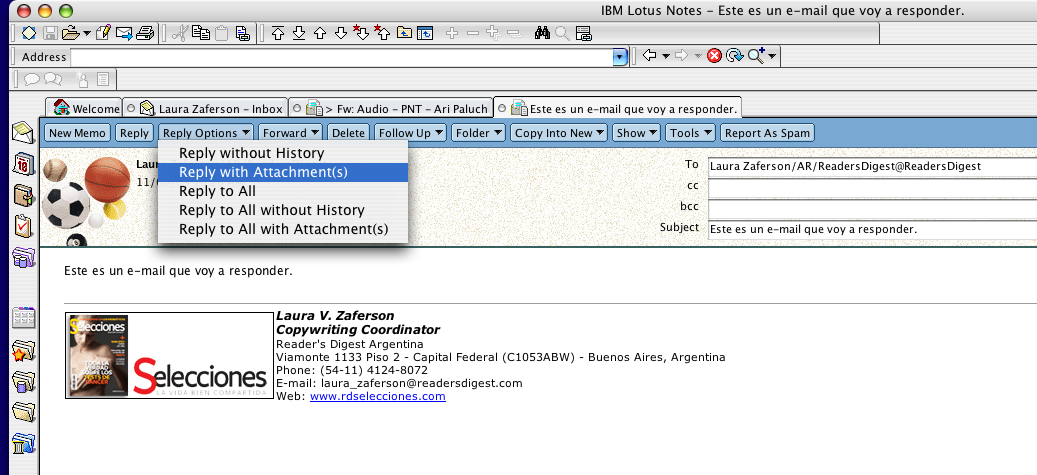
Task: Open the Show dropdown
Action: pos(637,133)
